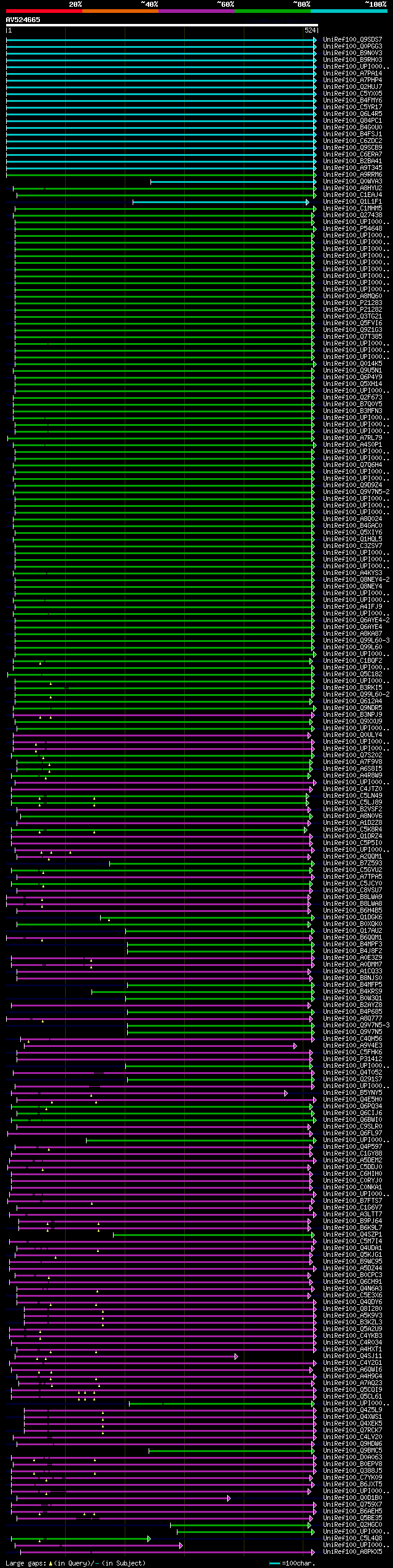The height and width of the screenshot is (1568, 393).
Task: Select label UniRef100_A5DEM2
Action: pos(352,1161)
